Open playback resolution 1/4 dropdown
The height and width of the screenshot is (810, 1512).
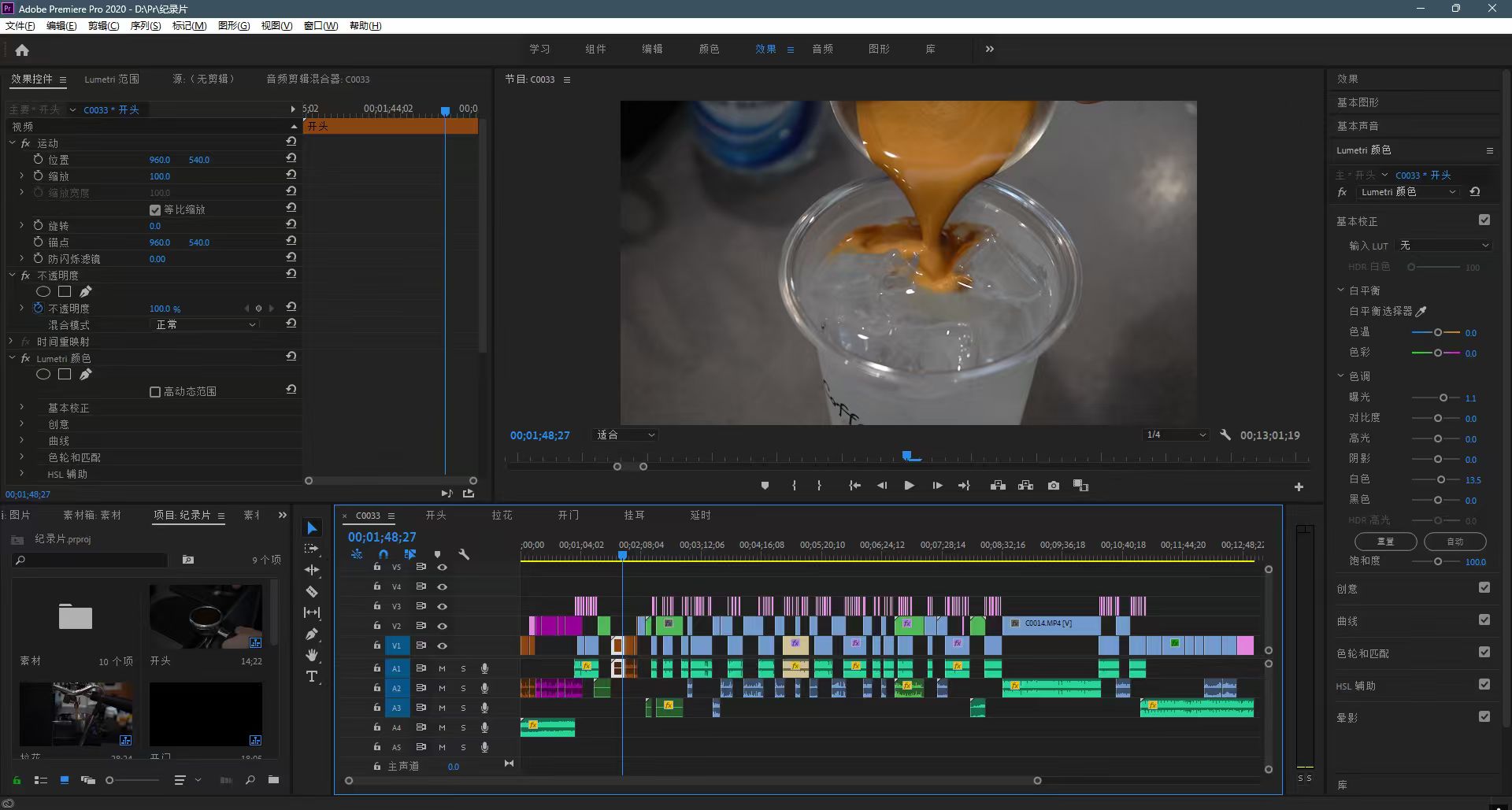1176,435
